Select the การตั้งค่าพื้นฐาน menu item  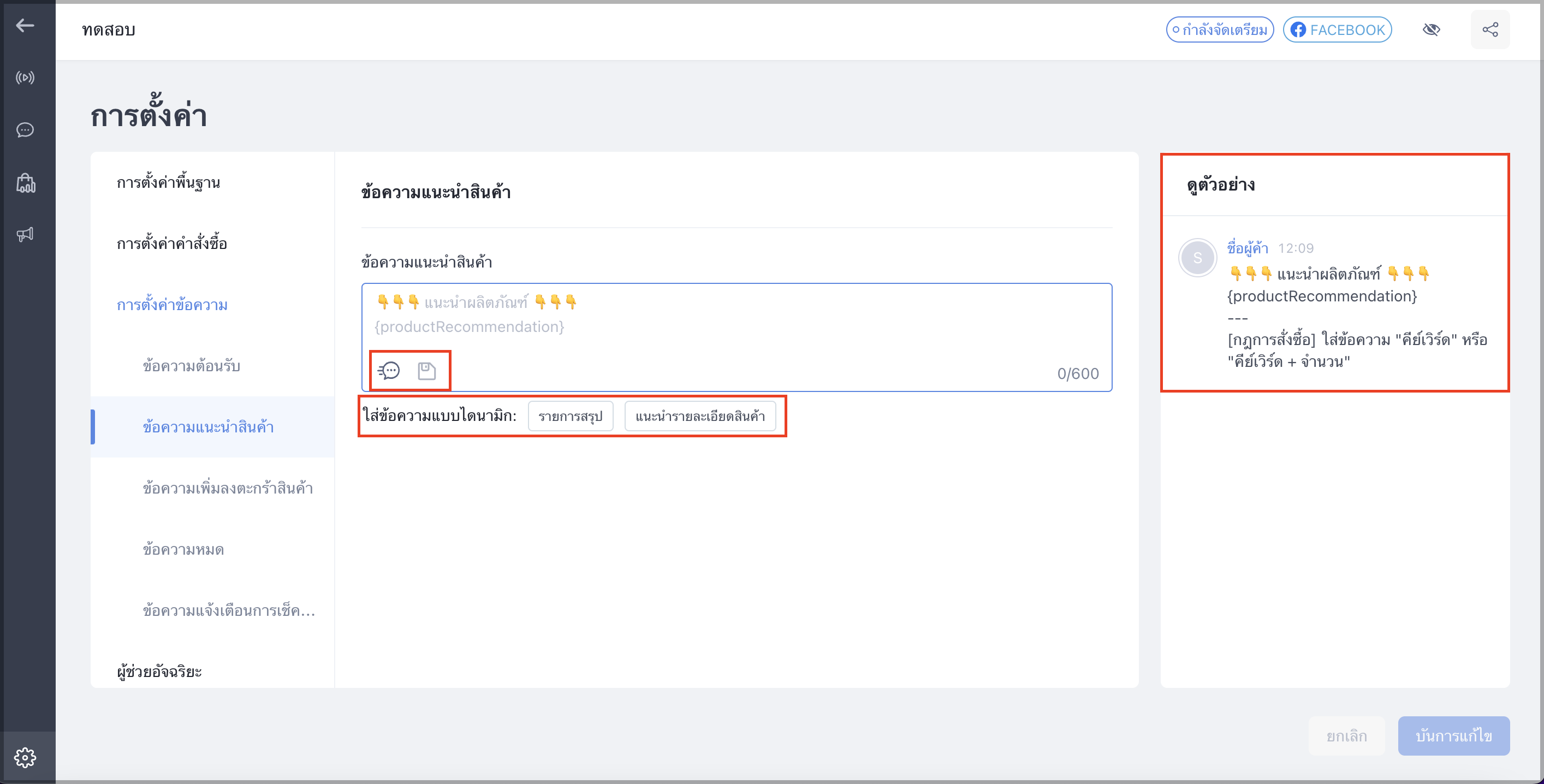pyautogui.click(x=168, y=182)
